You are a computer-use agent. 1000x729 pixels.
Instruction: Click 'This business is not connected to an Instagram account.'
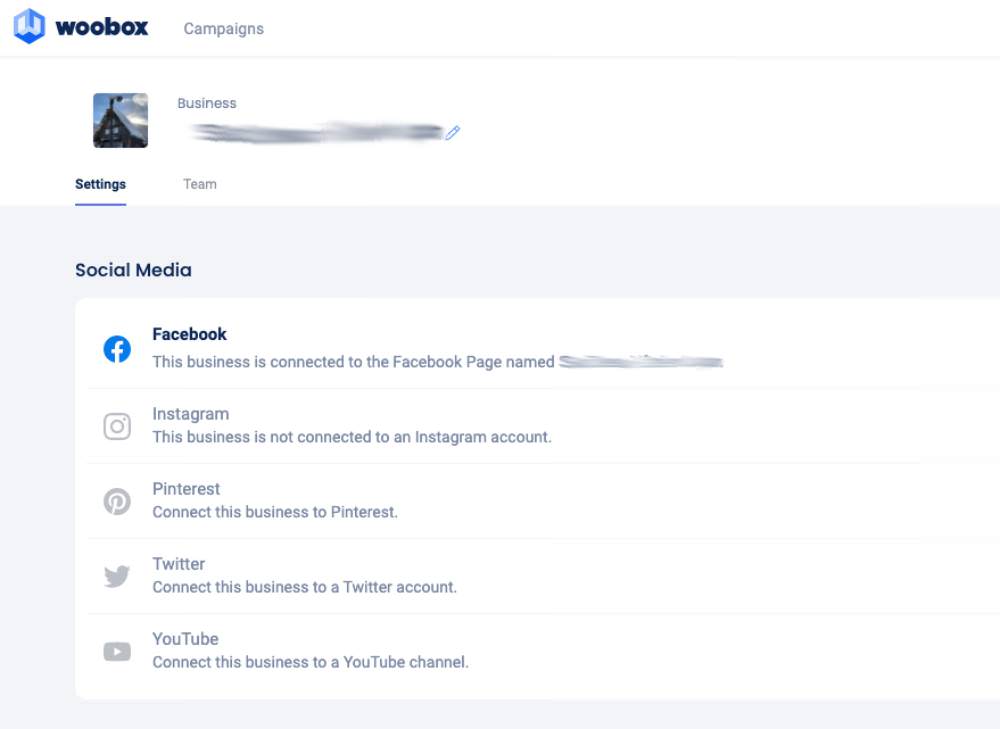352,437
